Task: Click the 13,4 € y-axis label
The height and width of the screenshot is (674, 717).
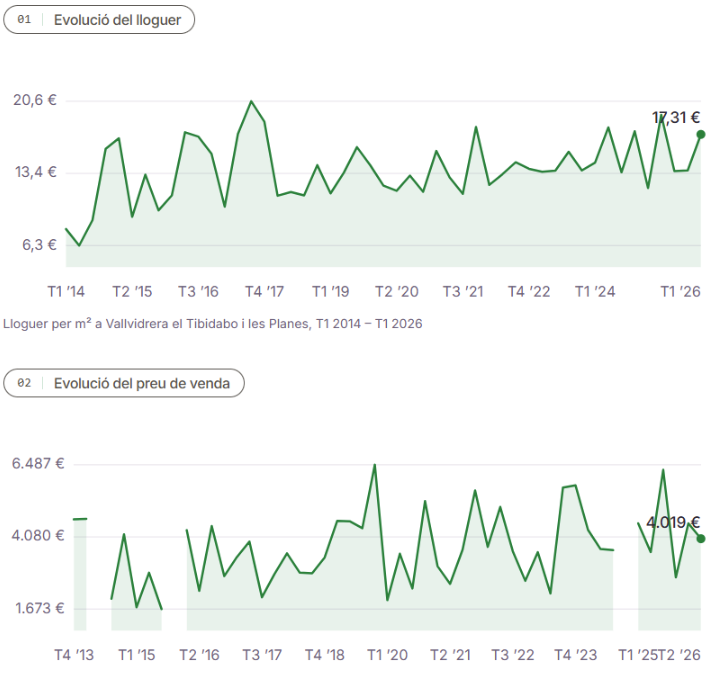Action: click(x=36, y=172)
